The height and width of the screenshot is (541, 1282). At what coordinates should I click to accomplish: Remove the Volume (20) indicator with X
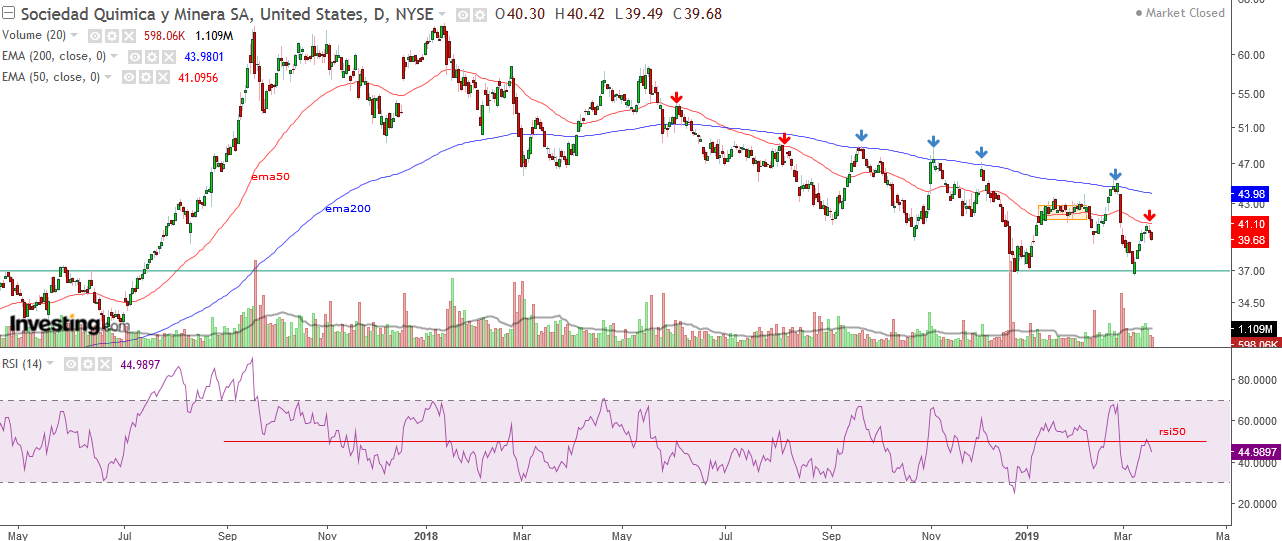click(x=129, y=36)
